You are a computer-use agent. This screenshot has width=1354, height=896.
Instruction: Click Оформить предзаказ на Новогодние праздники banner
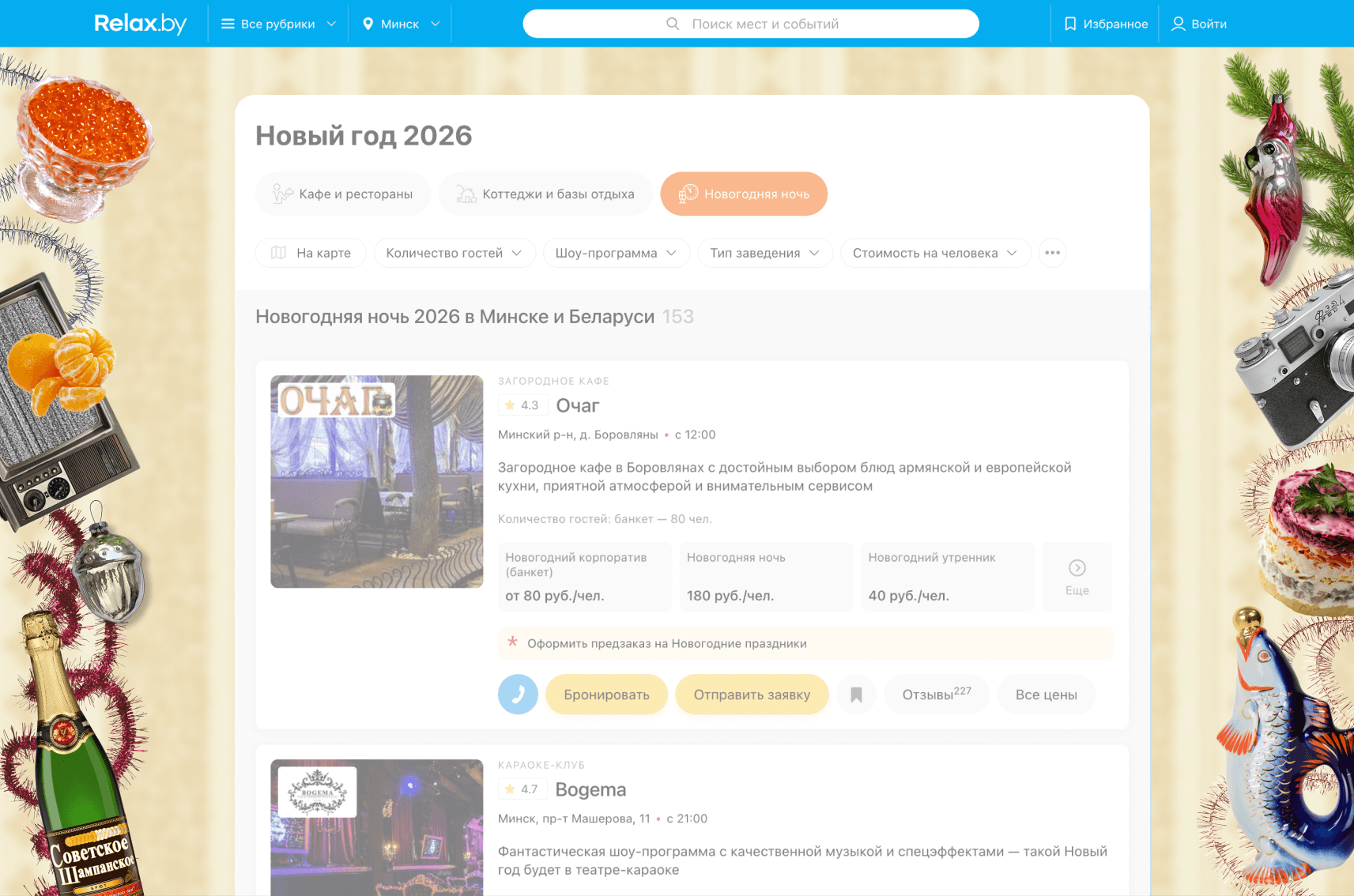pos(805,643)
